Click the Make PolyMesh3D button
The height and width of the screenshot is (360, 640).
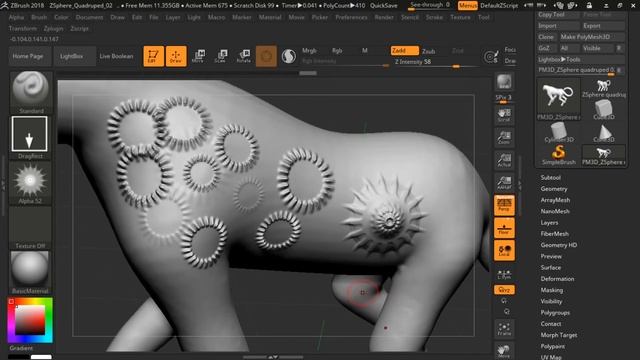(591, 37)
